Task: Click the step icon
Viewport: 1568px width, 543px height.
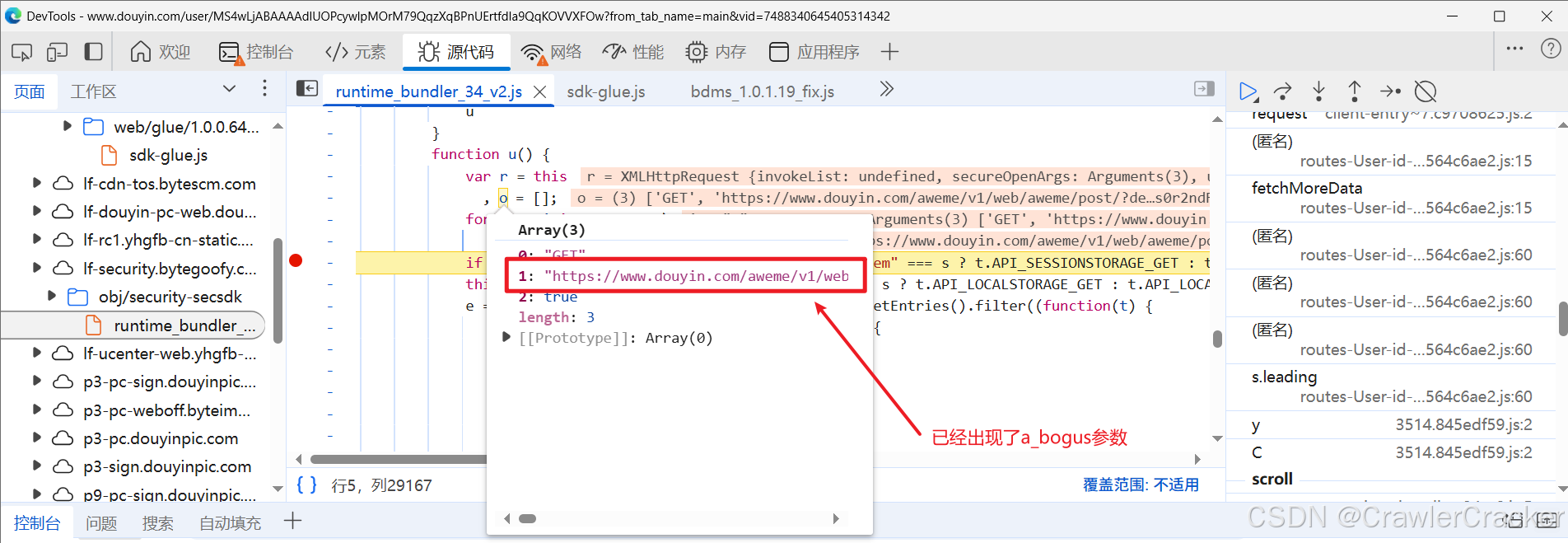Action: [x=1390, y=91]
